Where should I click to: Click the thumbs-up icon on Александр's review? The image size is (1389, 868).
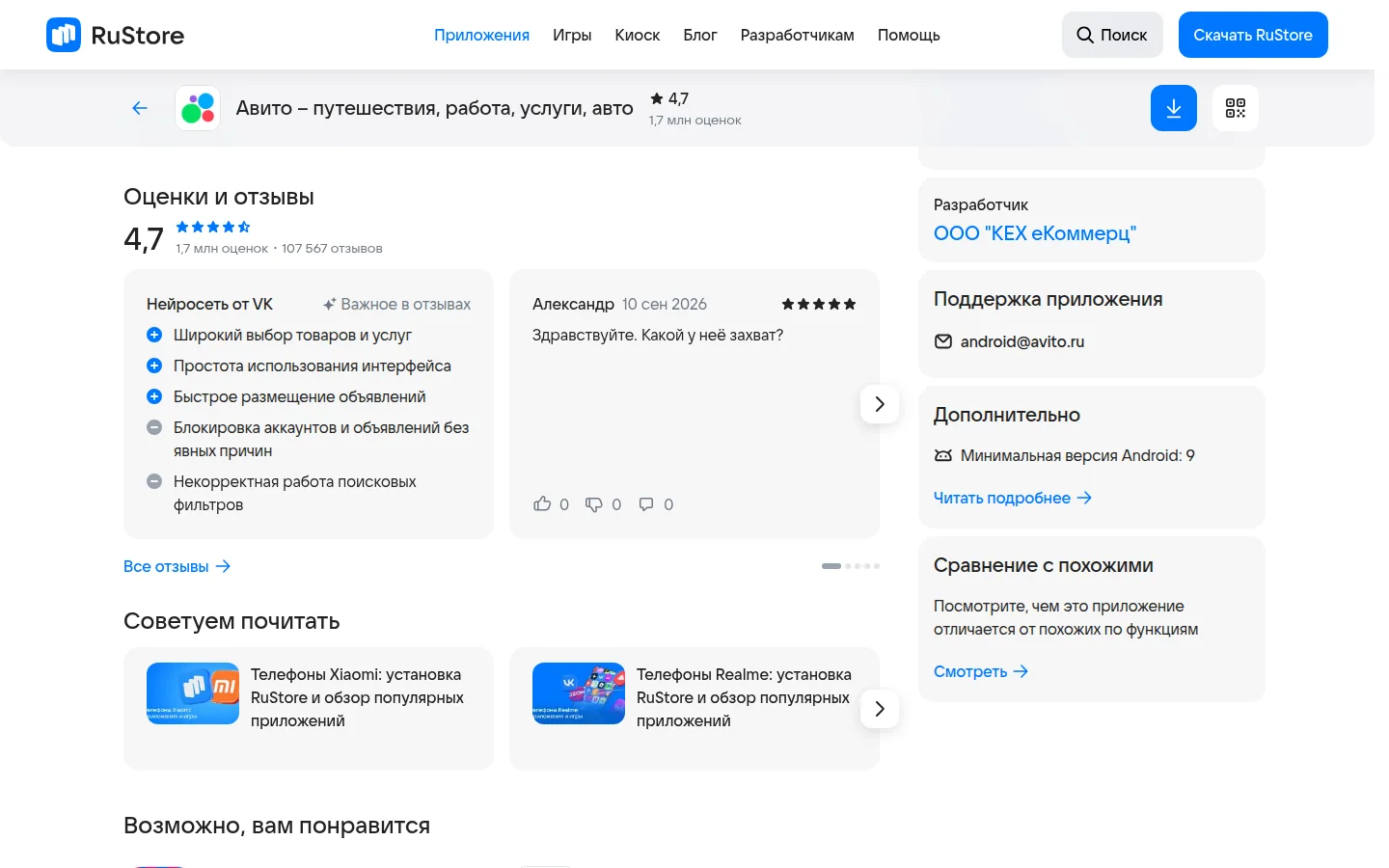pyautogui.click(x=542, y=503)
